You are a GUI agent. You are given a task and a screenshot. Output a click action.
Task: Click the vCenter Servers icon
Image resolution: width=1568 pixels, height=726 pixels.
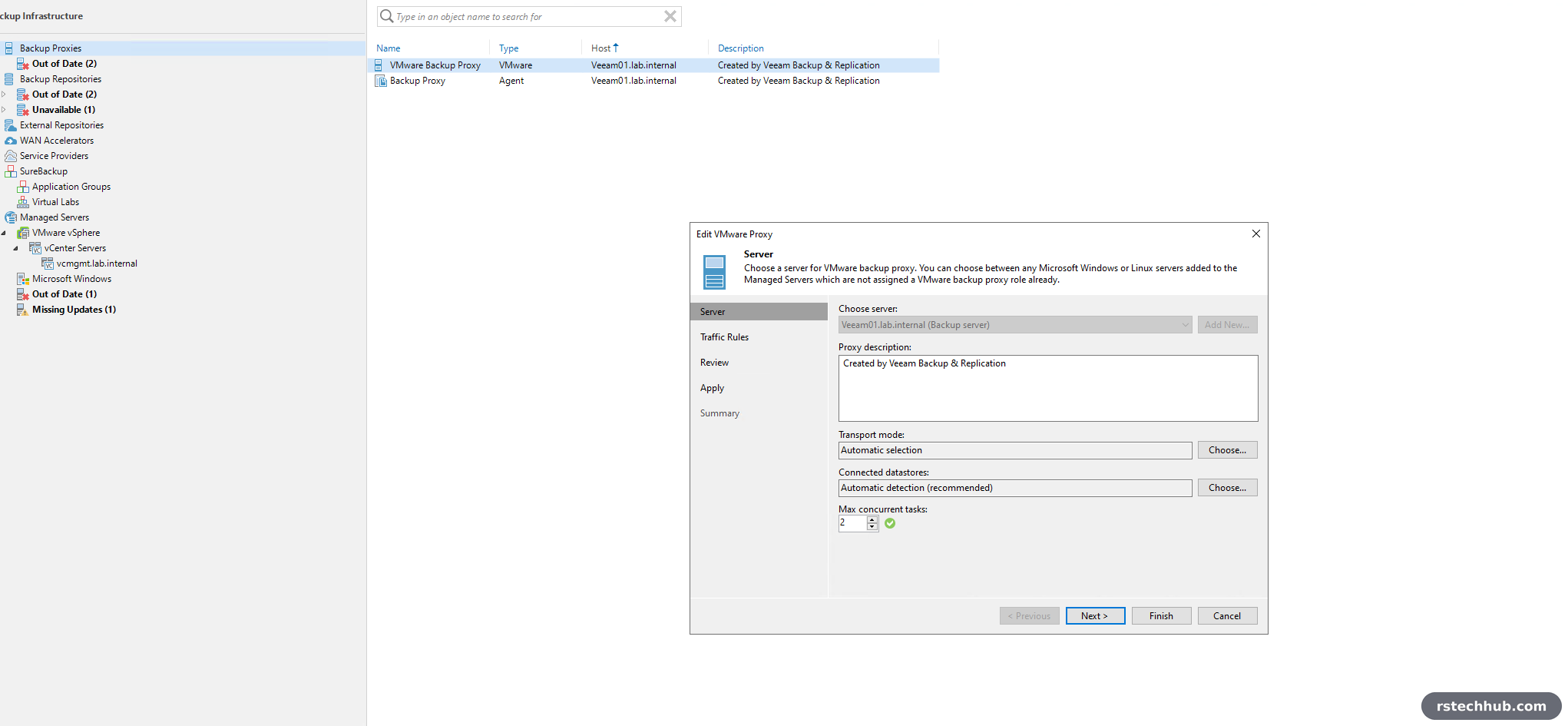35,248
